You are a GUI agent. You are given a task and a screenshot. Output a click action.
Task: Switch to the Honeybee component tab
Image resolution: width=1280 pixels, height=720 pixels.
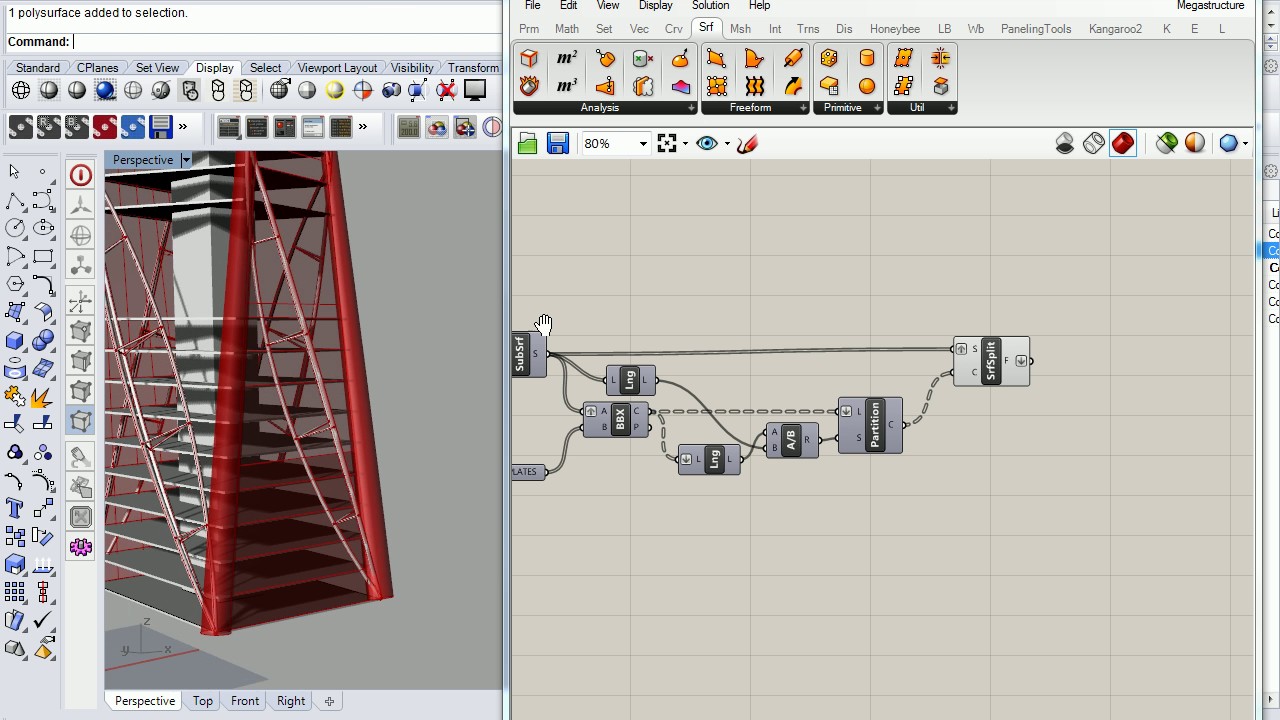(x=895, y=29)
